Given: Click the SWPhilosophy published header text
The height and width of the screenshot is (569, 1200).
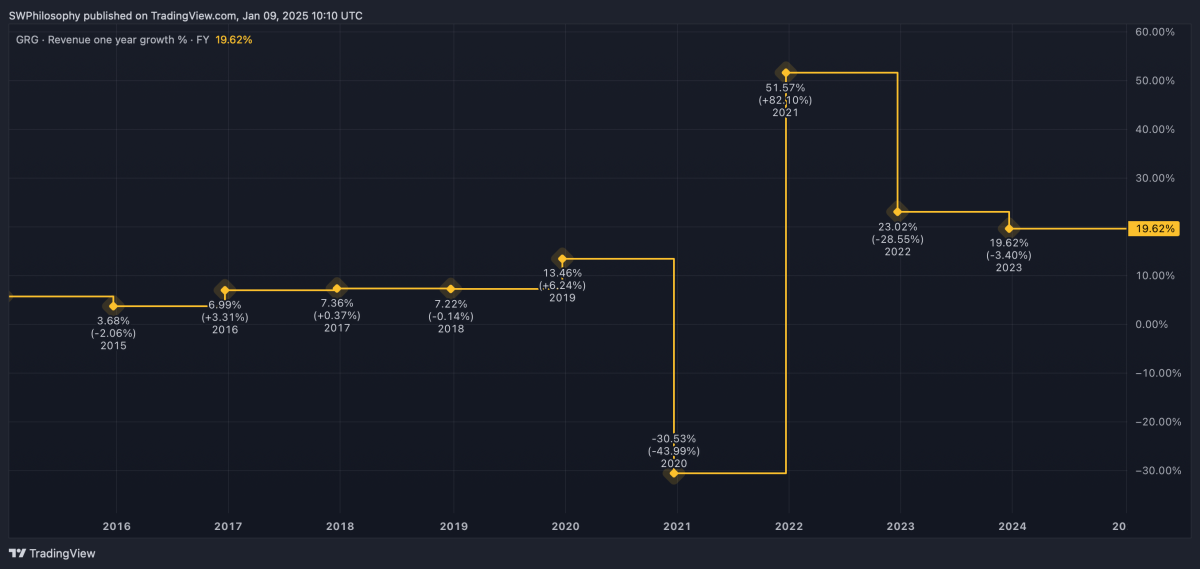Looking at the screenshot, I should [x=185, y=16].
